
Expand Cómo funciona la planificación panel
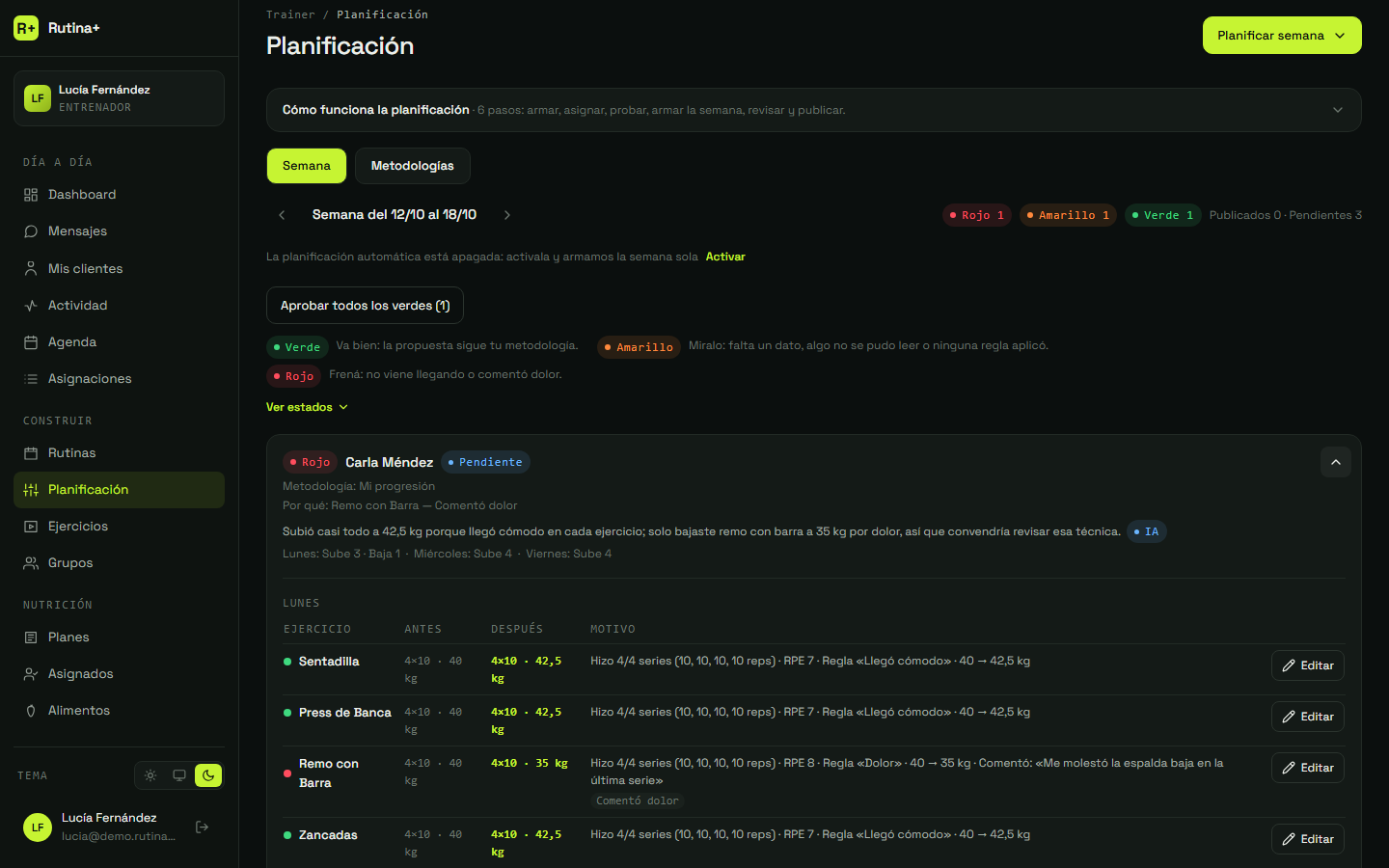pyautogui.click(x=813, y=110)
